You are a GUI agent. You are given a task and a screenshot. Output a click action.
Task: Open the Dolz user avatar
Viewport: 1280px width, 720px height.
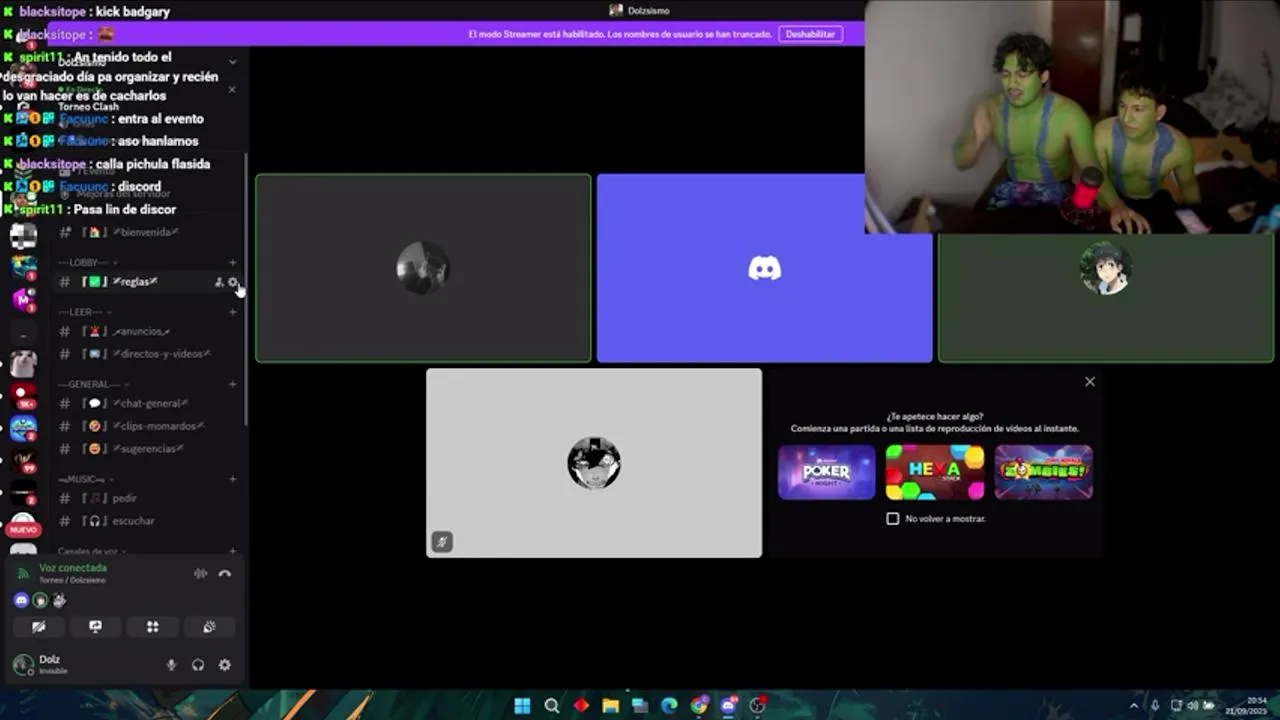(x=22, y=664)
